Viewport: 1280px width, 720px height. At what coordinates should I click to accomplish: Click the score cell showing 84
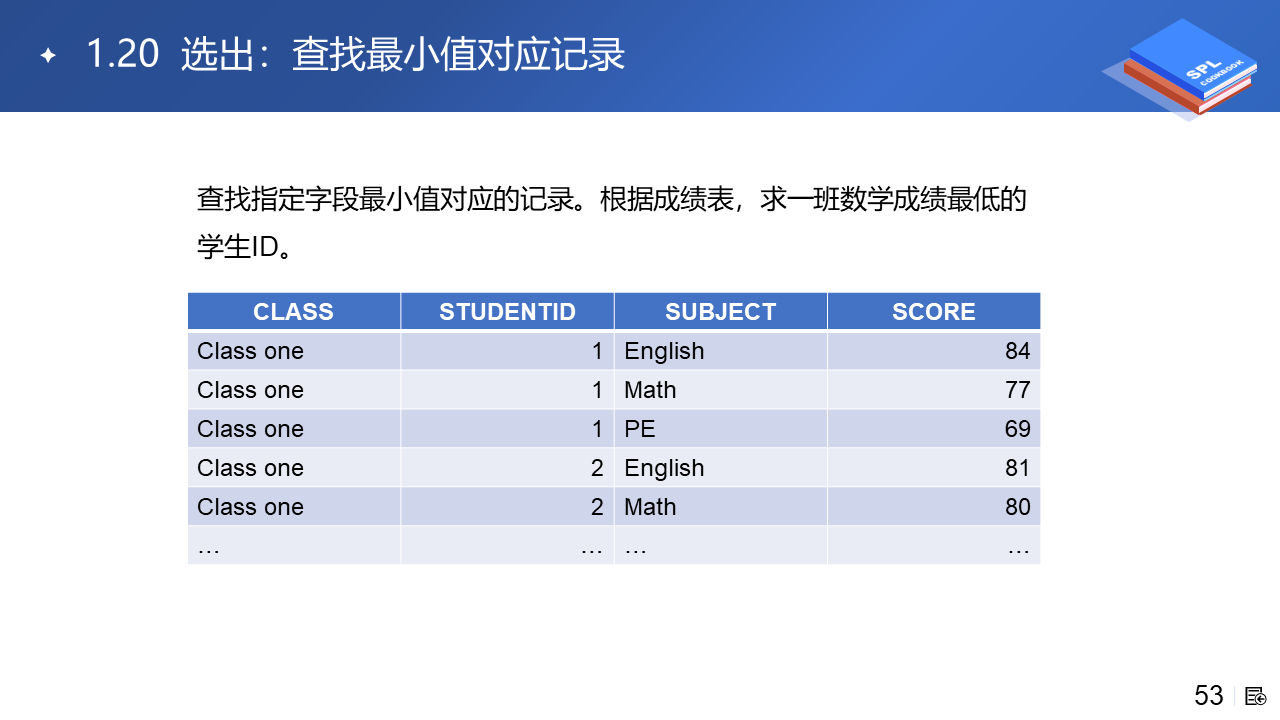tap(934, 351)
